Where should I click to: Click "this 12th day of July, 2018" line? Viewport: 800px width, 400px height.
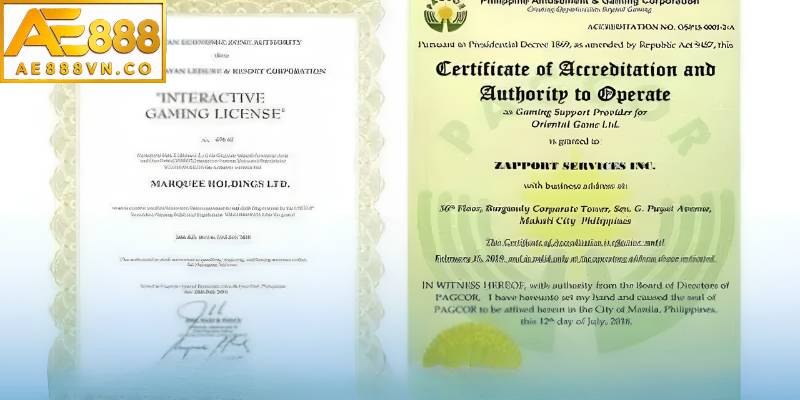pyautogui.click(x=576, y=321)
